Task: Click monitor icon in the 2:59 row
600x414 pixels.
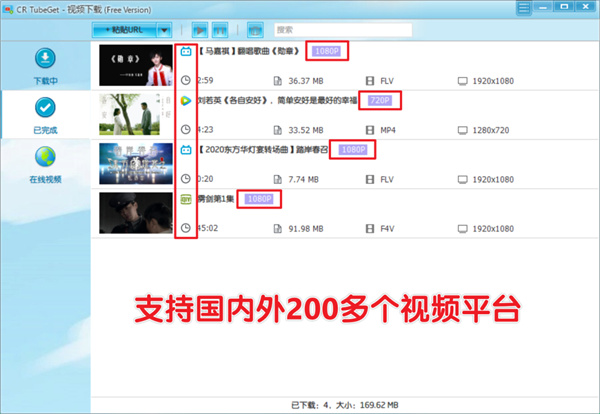Action: (x=463, y=81)
